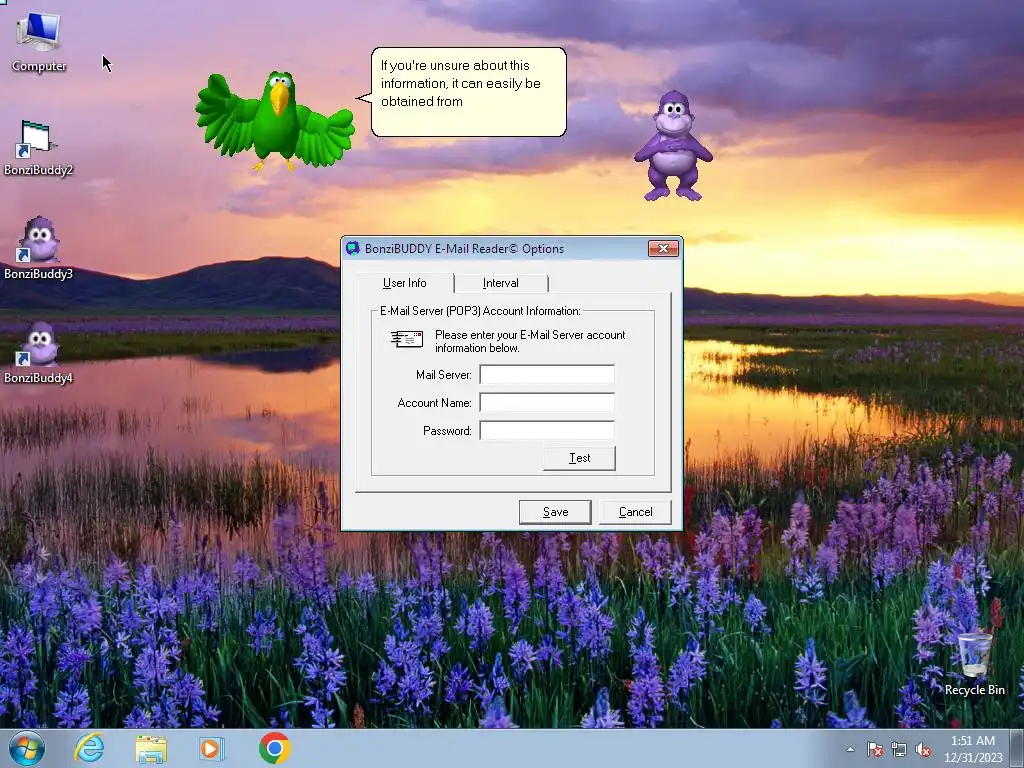This screenshot has height=768, width=1024.
Task: Launch Internet Explorer from taskbar
Action: coord(89,748)
